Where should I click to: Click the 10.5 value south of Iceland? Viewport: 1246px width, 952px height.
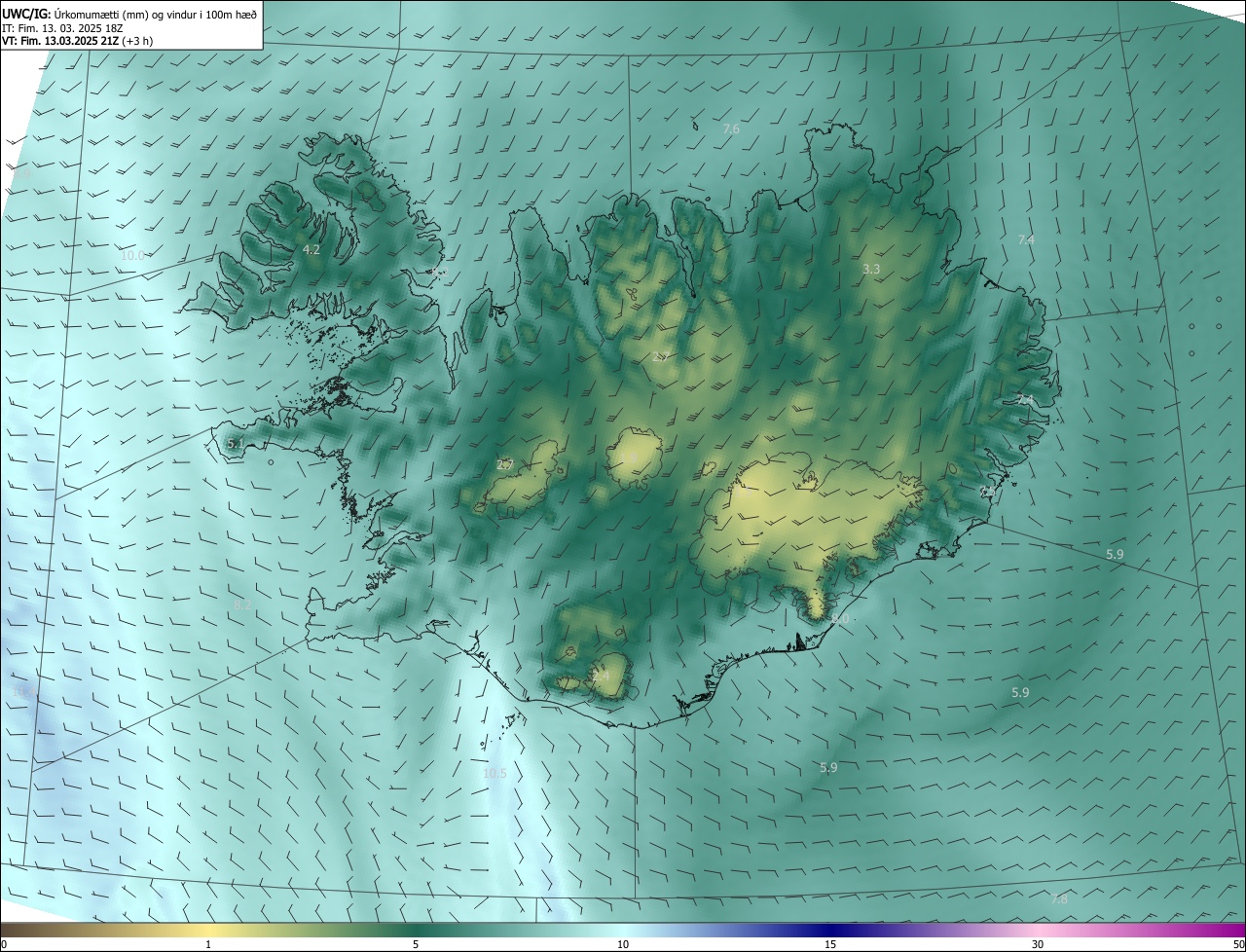click(495, 774)
